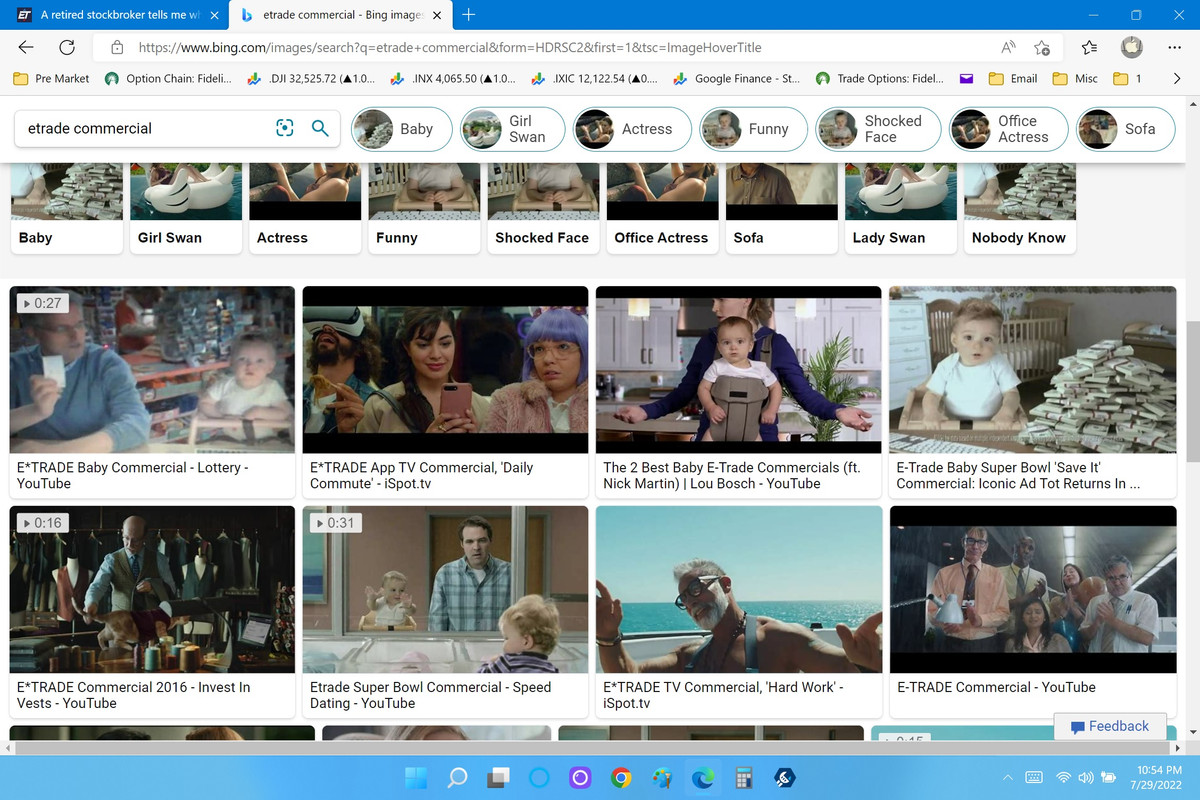Image resolution: width=1200 pixels, height=800 pixels.
Task: Open 'E-TRADE Commercial - YouTube' result link
Action: (996, 687)
